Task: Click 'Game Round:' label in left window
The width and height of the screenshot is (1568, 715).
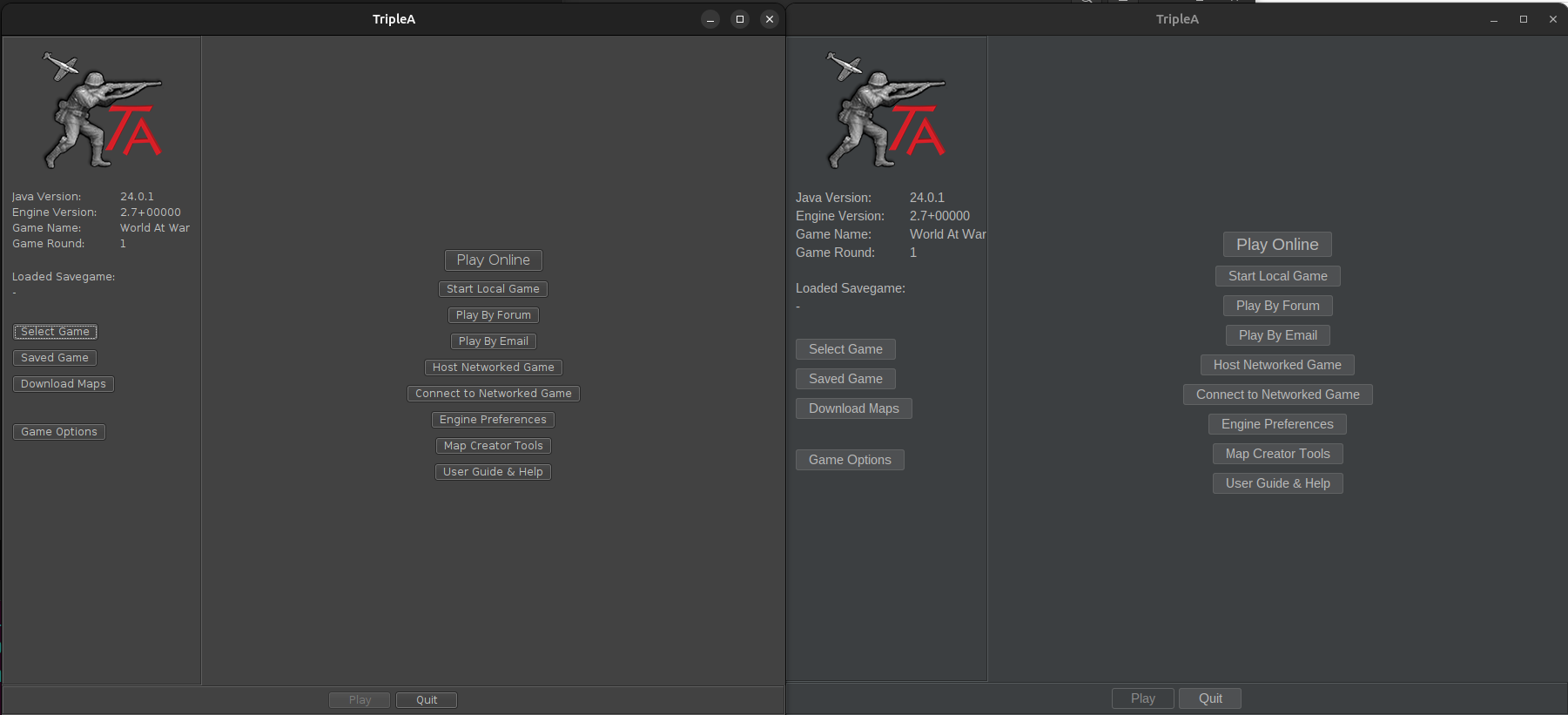Action: 49,244
